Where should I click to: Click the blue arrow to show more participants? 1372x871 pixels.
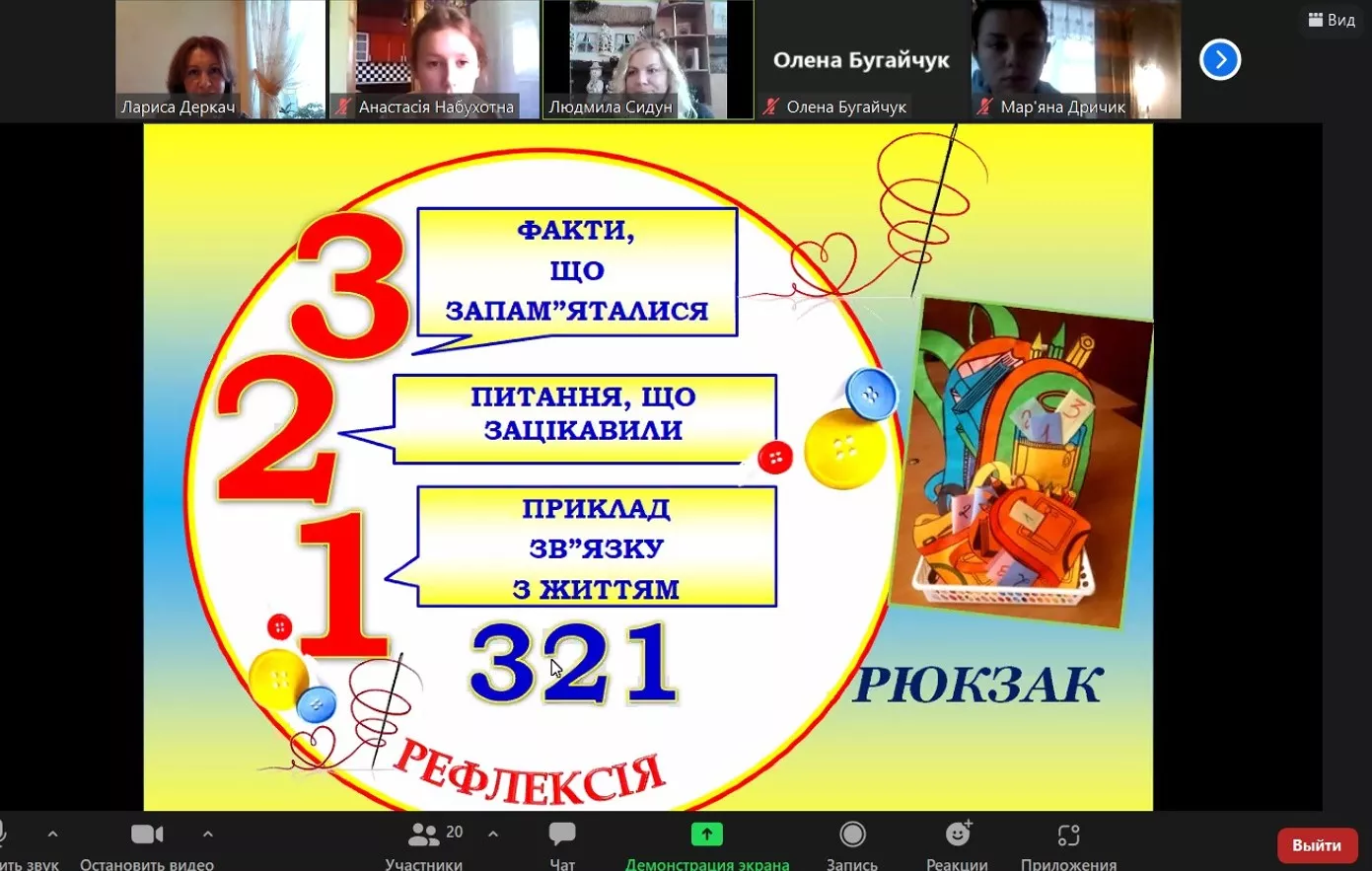[x=1219, y=60]
